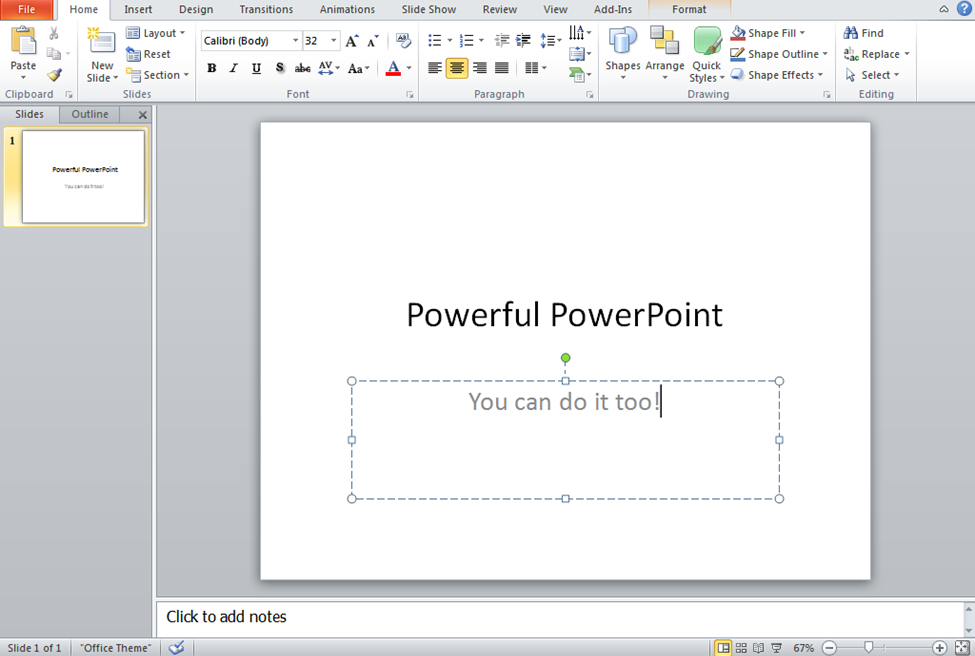The height and width of the screenshot is (656, 975).
Task: Decrease font size with Shrink Font
Action: (x=373, y=41)
